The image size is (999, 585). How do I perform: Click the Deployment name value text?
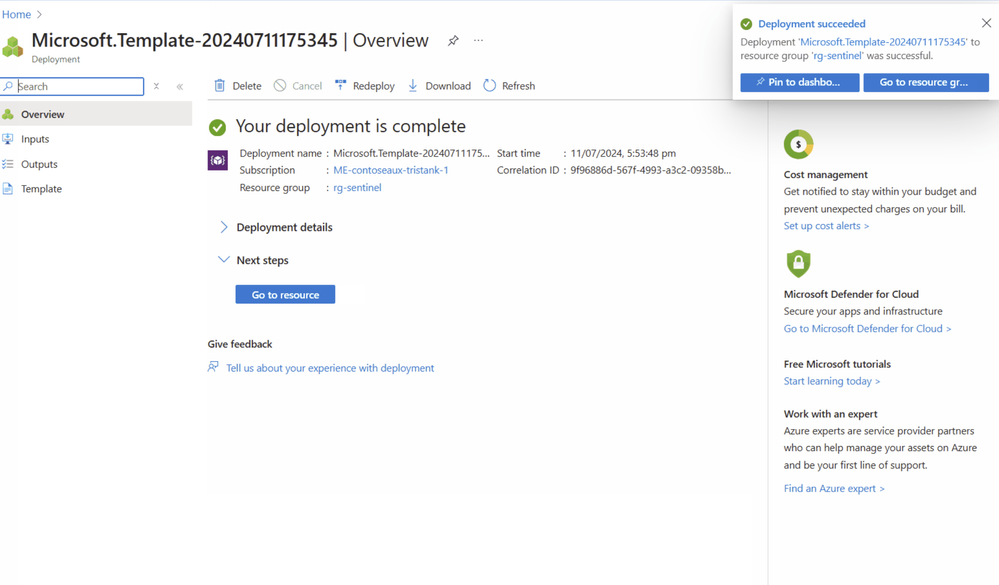point(412,153)
